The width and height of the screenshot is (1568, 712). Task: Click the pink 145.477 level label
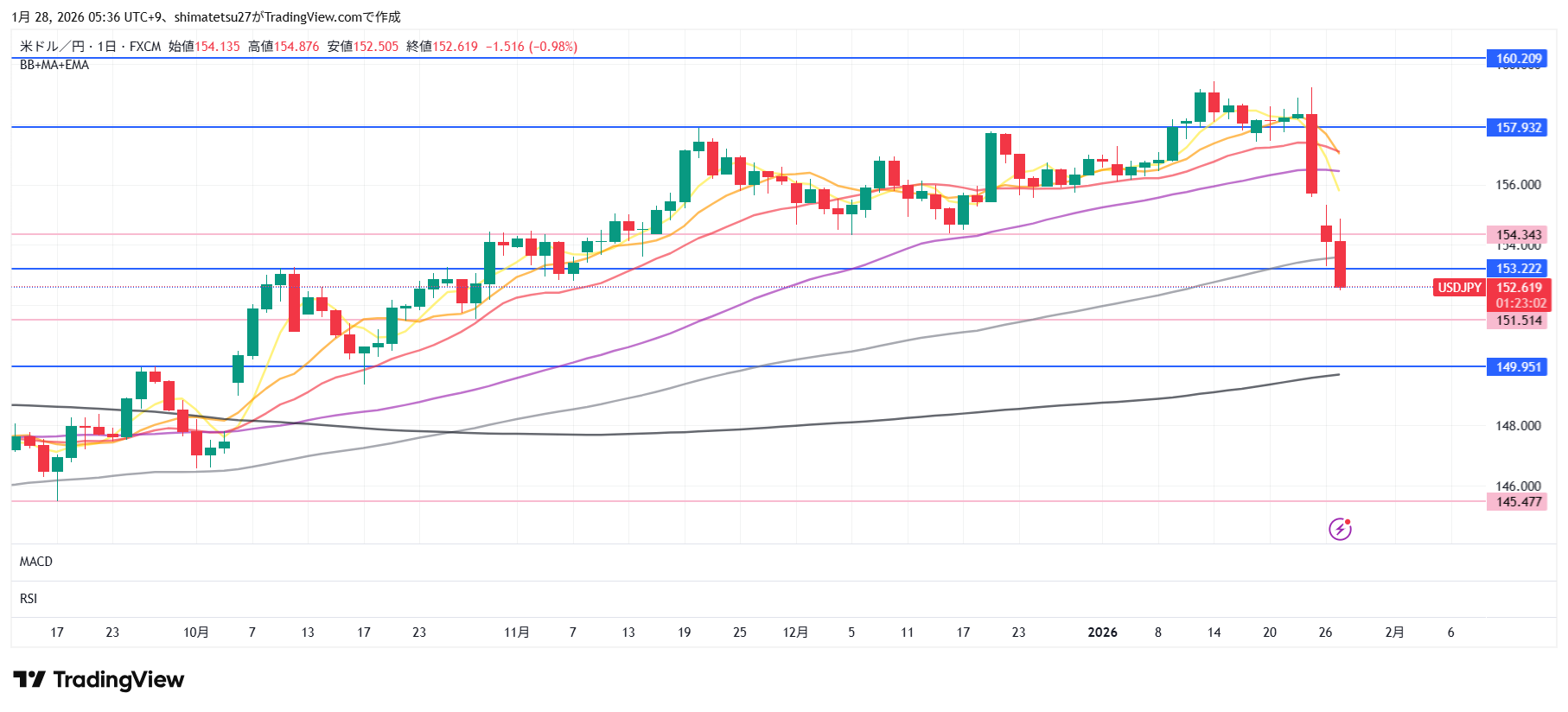point(1519,502)
